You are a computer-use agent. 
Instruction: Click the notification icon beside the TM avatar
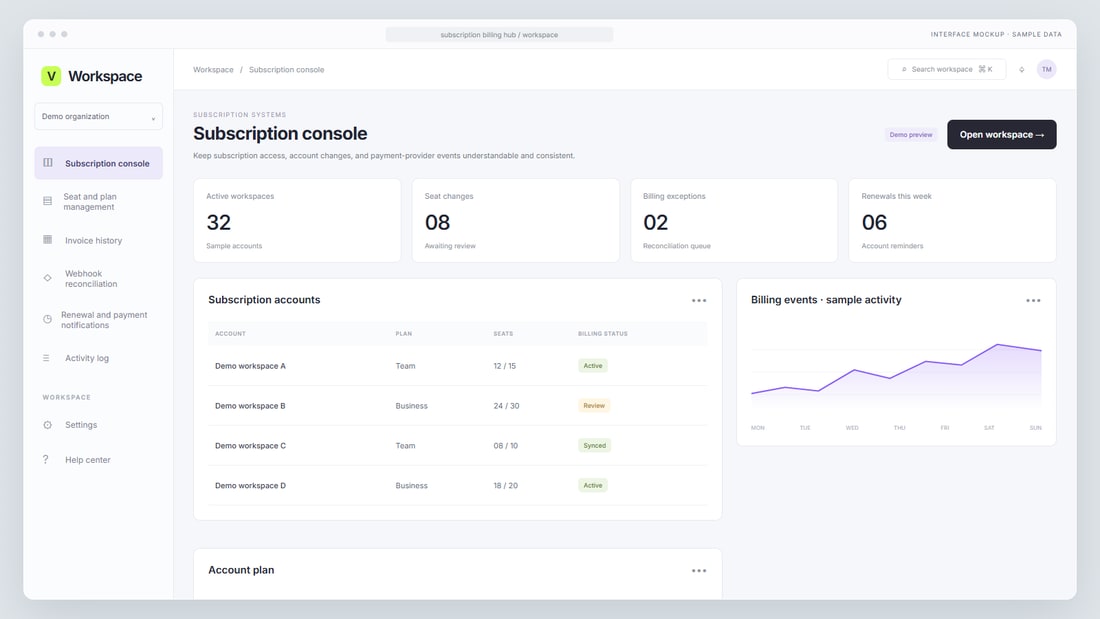[x=1021, y=69]
